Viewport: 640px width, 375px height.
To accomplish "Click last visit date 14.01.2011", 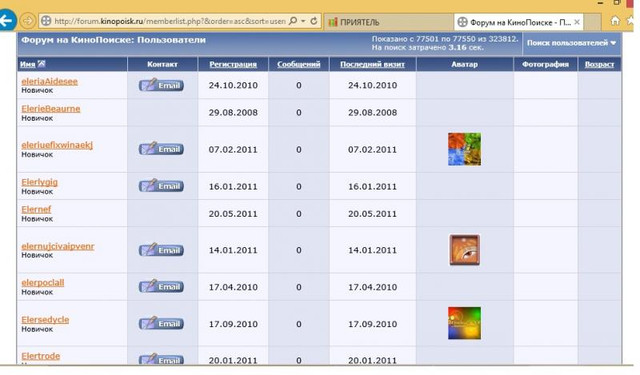I will point(372,250).
